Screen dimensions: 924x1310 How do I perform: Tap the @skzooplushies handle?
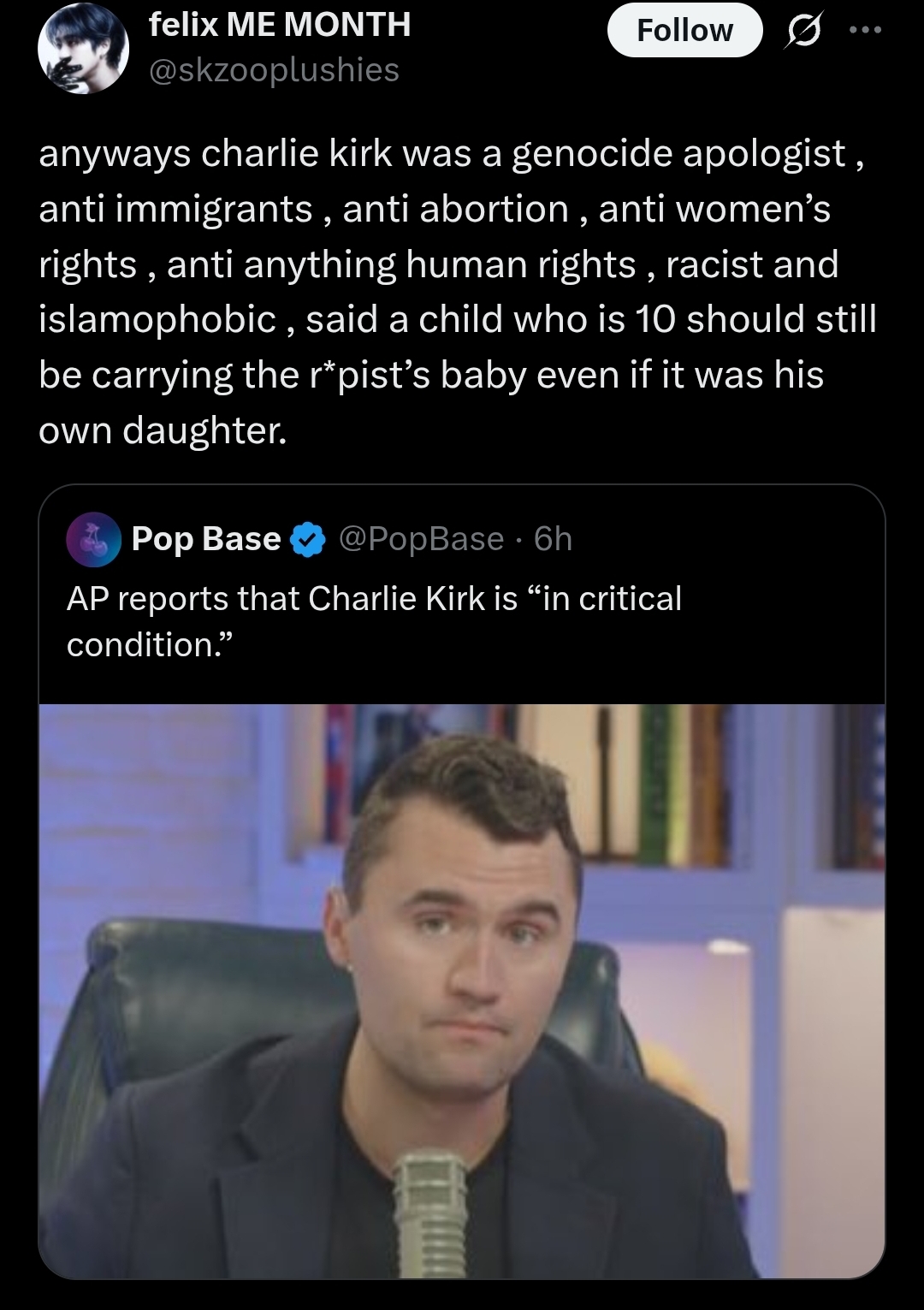coord(274,70)
